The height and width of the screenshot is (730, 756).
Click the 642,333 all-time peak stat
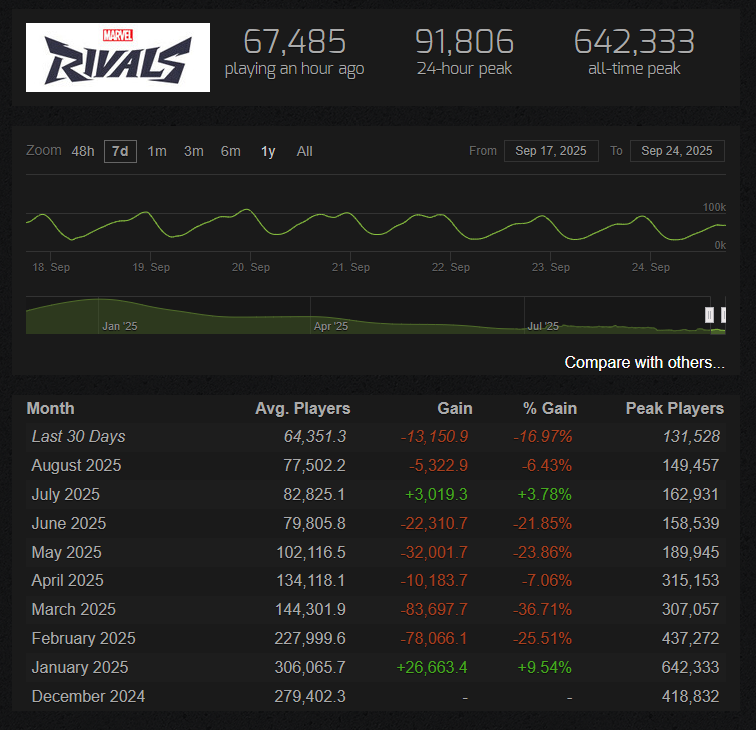(x=634, y=53)
